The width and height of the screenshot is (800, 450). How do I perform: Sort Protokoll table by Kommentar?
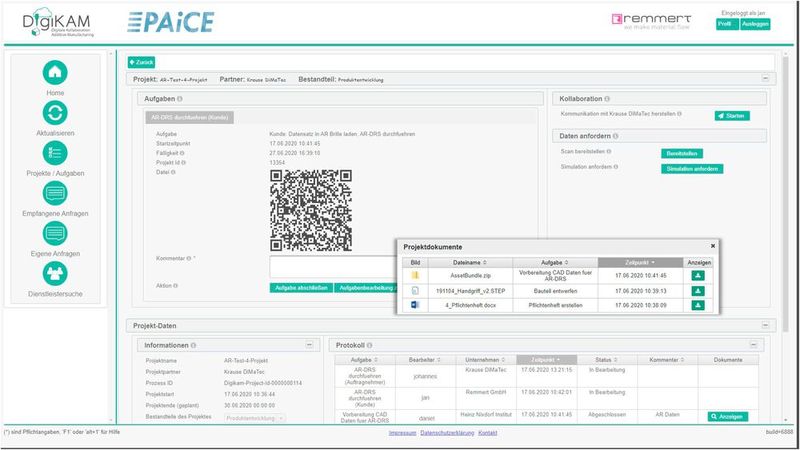click(x=667, y=360)
